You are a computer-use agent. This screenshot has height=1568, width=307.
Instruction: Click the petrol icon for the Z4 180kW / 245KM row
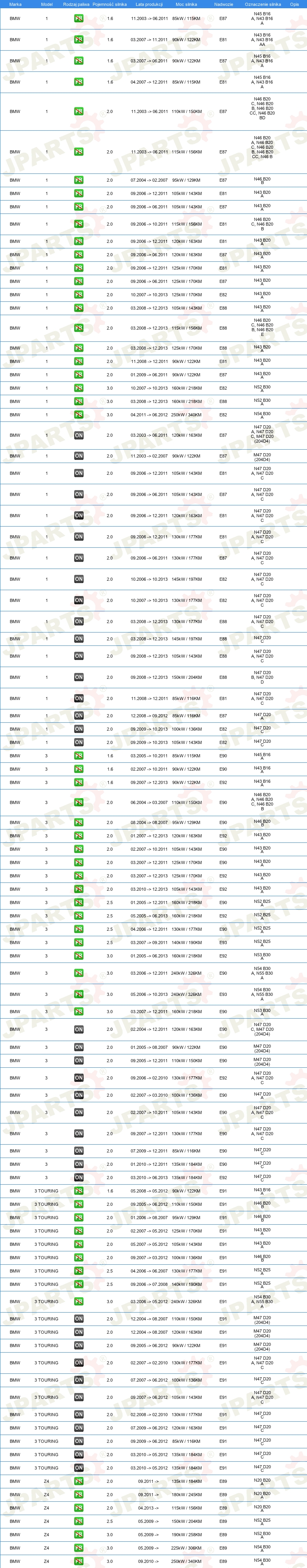(79, 1494)
